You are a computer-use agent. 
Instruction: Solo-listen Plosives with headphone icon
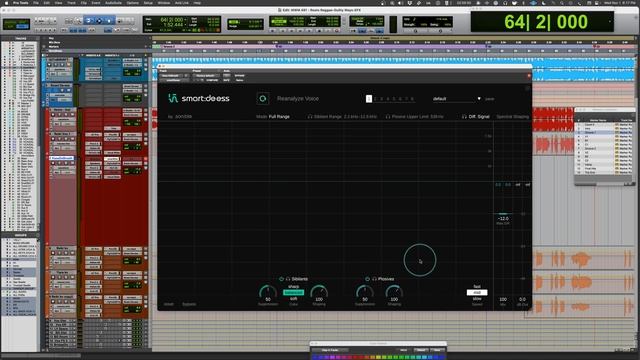point(374,279)
